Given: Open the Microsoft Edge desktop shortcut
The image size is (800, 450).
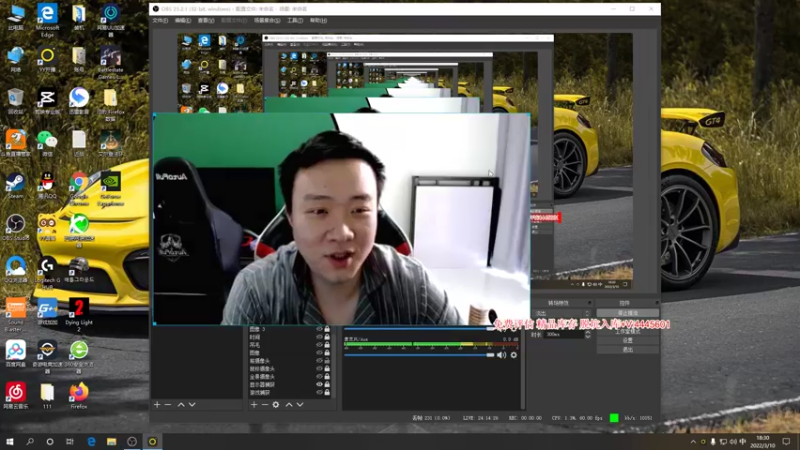Looking at the screenshot, I should click(47, 20).
